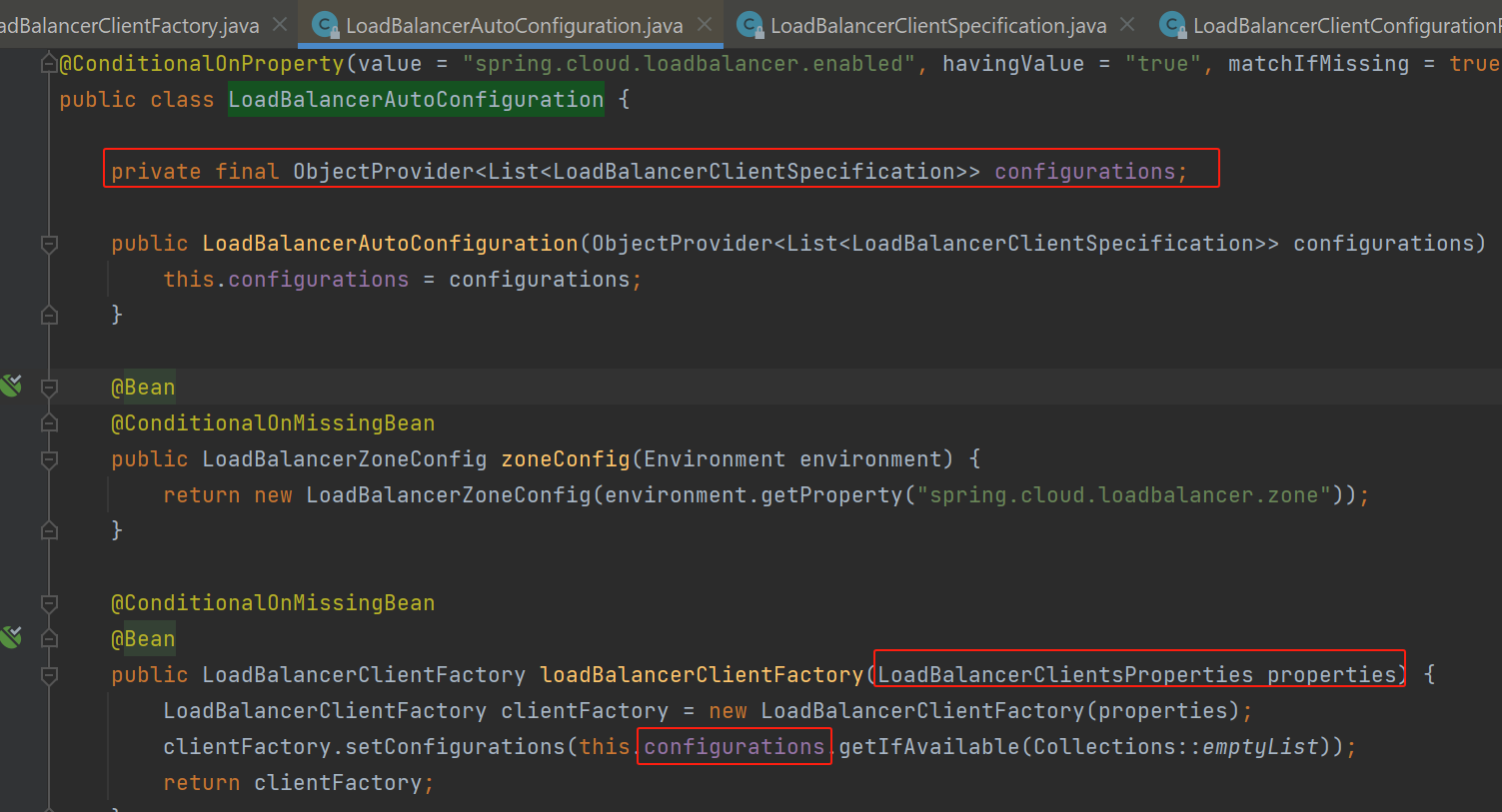Open the LoadBalancerClientFactory.java tab

pos(130,25)
